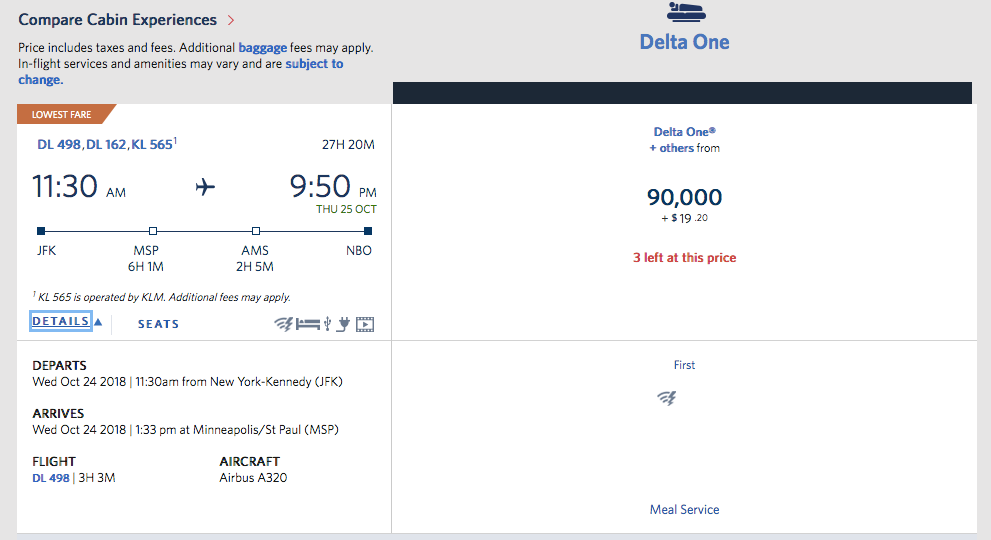This screenshot has height=540, width=991.
Task: Click the triangle arrow next to Details
Action: [x=98, y=322]
